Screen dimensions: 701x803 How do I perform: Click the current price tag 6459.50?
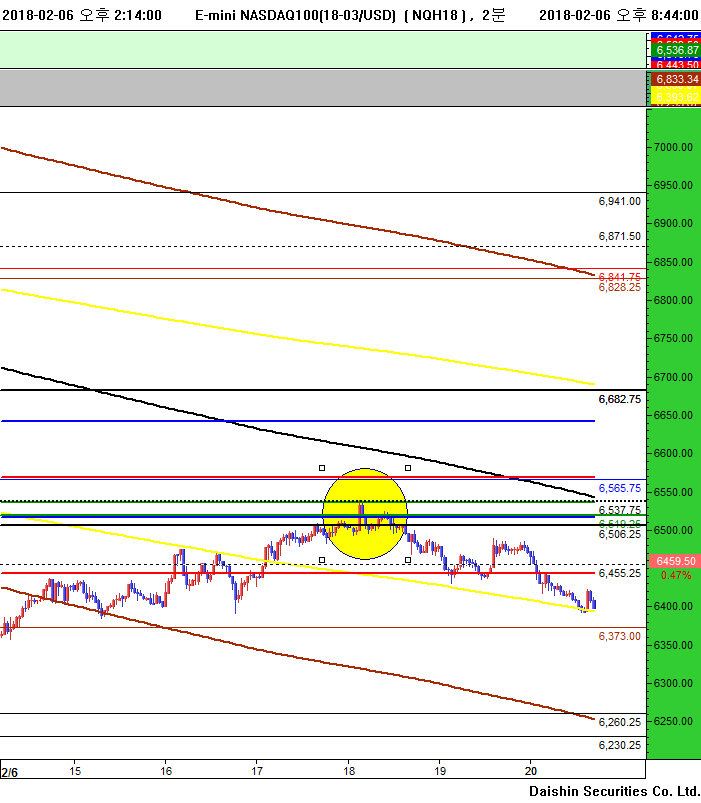[x=674, y=561]
